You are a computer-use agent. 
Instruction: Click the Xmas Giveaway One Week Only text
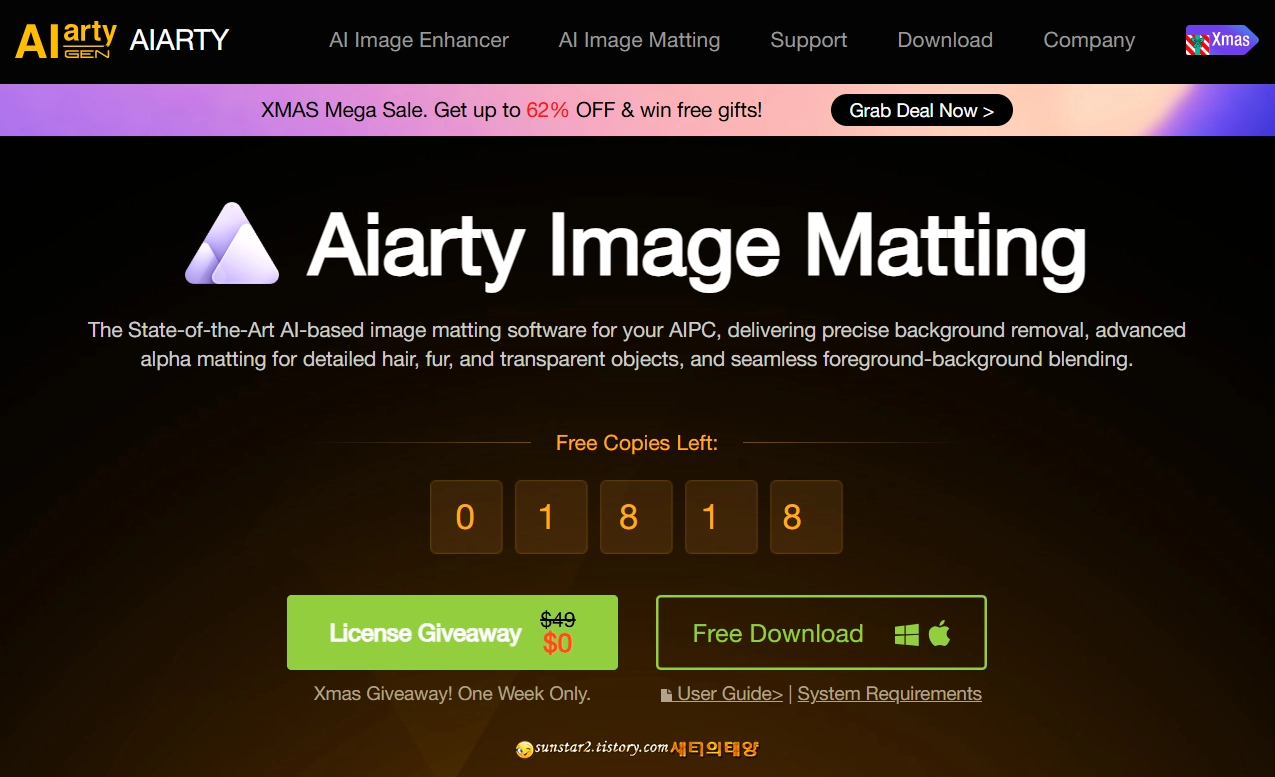click(452, 694)
